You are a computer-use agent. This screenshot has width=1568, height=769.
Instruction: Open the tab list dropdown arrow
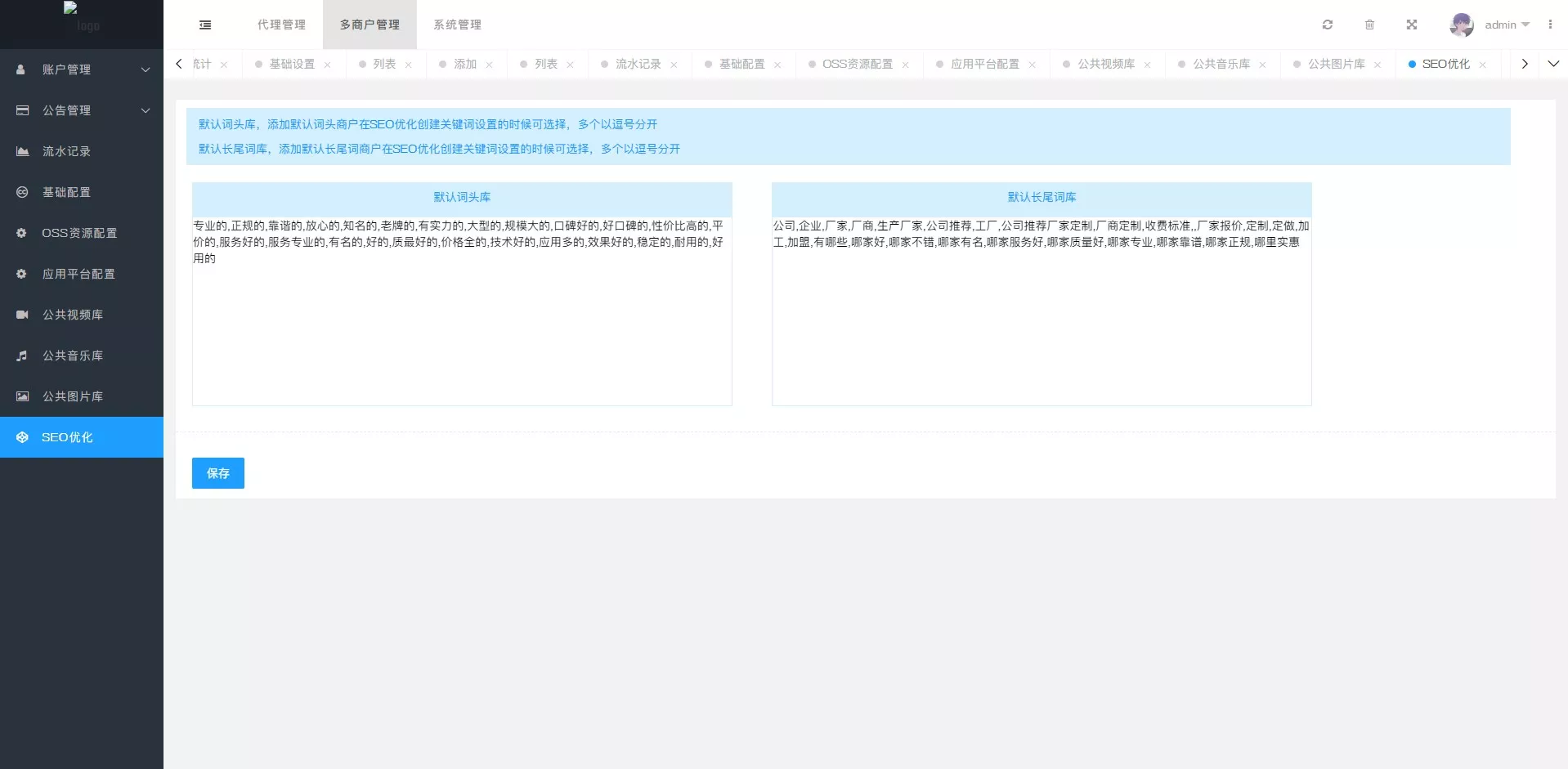click(x=1553, y=64)
